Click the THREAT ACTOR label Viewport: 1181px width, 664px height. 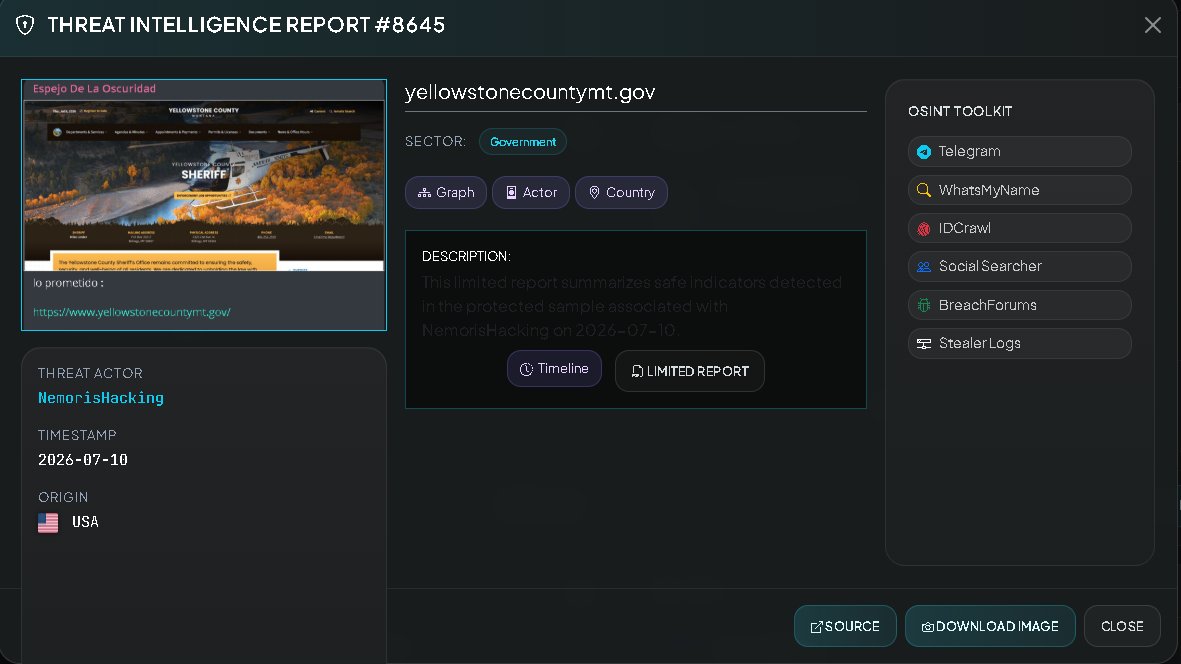(x=90, y=373)
